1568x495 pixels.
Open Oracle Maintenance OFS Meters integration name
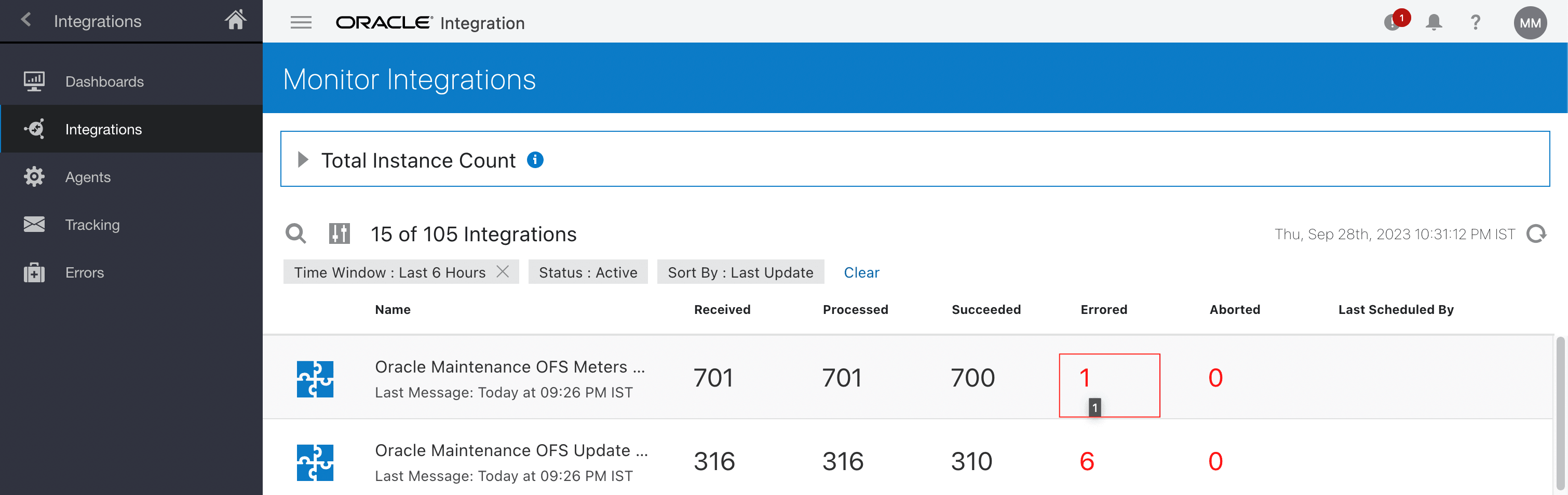pos(510,367)
